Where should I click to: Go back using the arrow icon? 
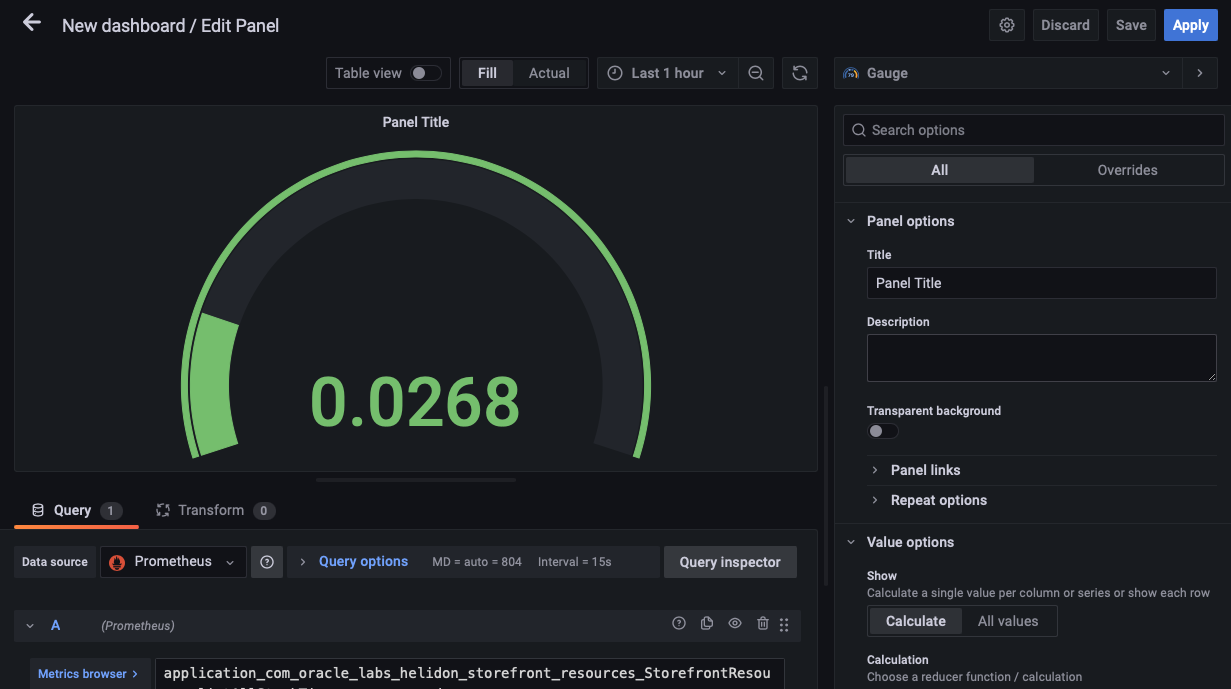(32, 23)
